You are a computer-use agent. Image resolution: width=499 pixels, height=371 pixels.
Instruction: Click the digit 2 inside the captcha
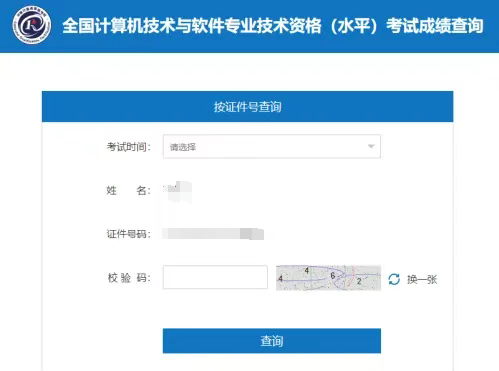[x=359, y=281]
